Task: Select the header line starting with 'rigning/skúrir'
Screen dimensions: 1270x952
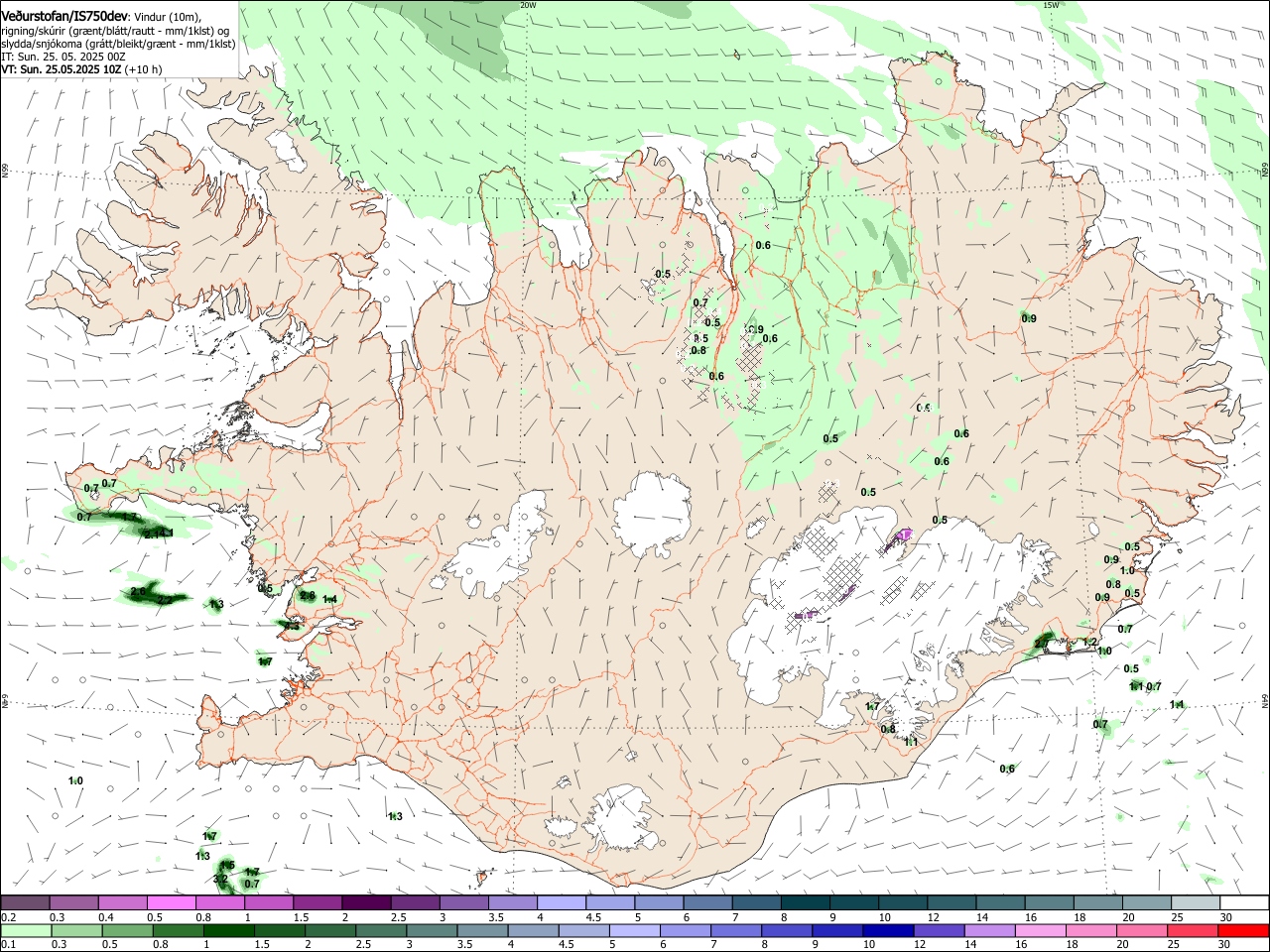Action: tap(115, 31)
